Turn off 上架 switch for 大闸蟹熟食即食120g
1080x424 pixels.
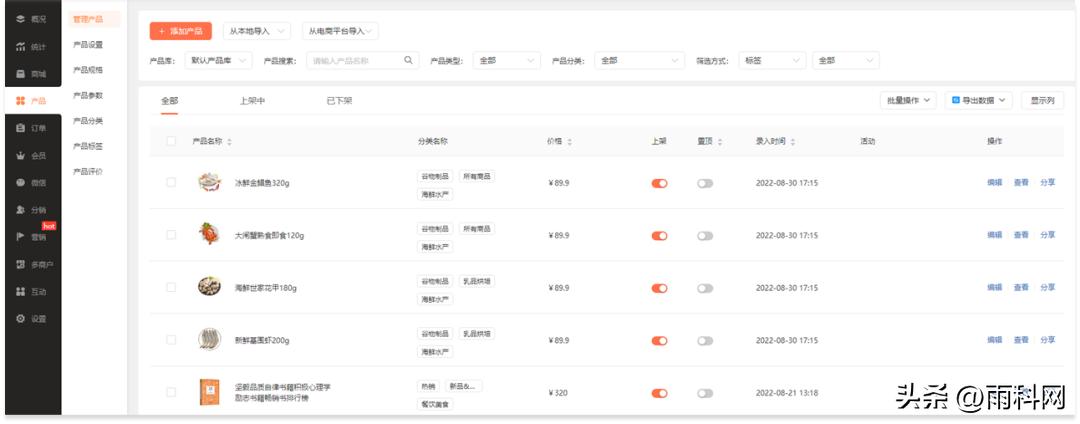659,235
